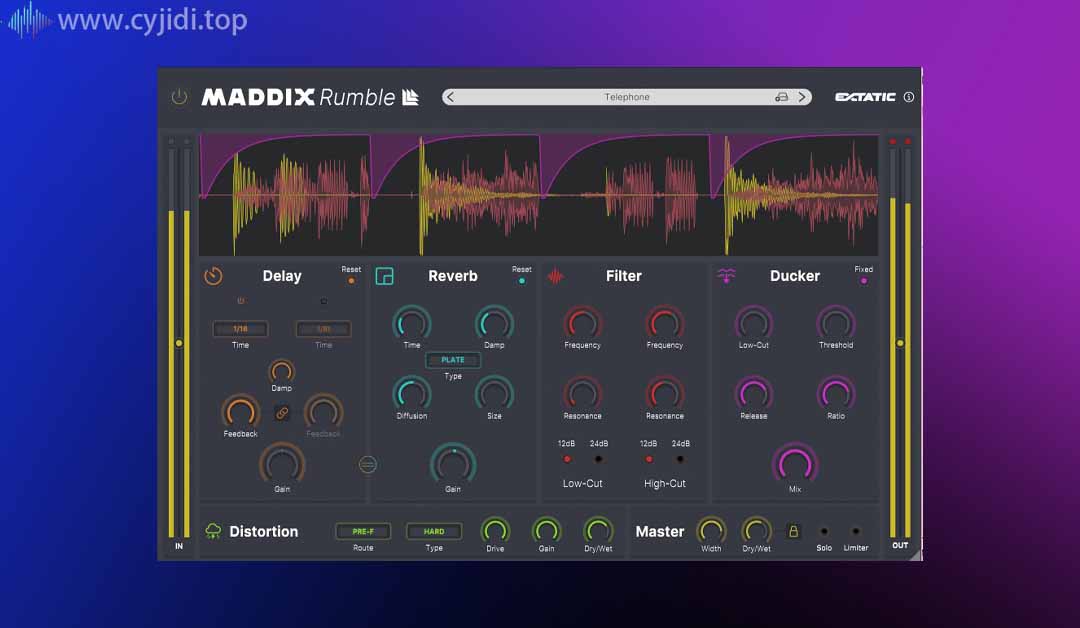This screenshot has width=1080, height=628.
Task: Click the Master Width knob
Action: coord(711,530)
